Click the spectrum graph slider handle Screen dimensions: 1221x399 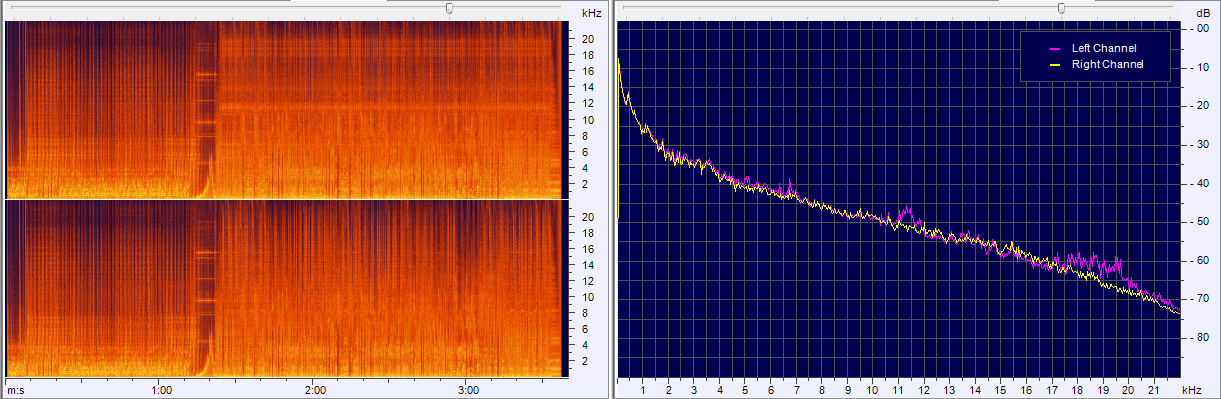click(1061, 8)
